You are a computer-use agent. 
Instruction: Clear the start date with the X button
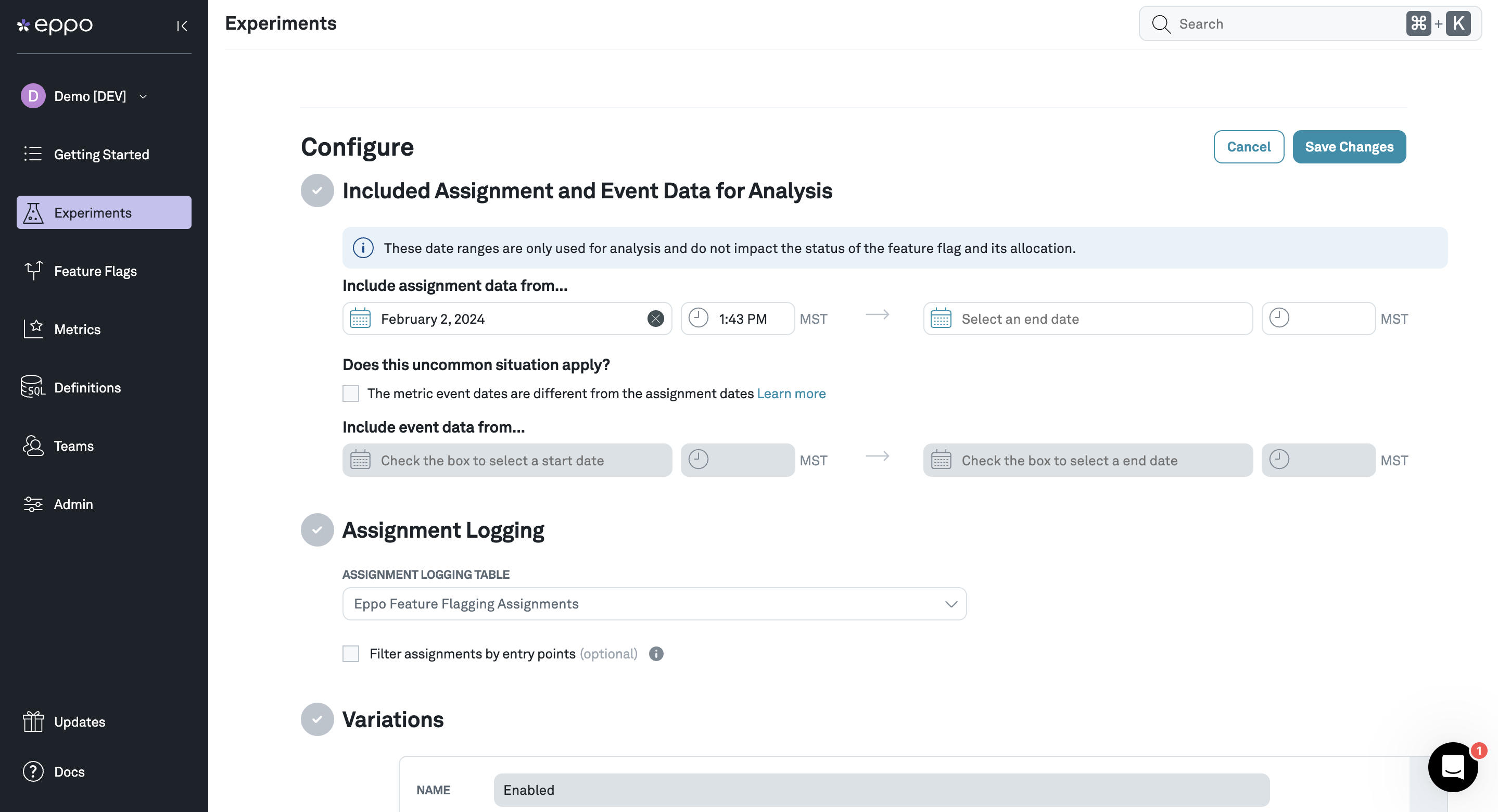pos(656,318)
